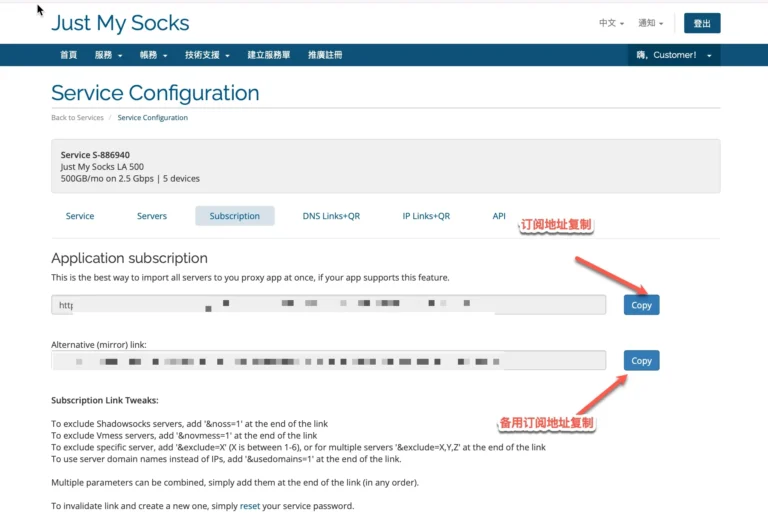Expand the 通知 notifications dropdown
This screenshot has width=768, height=529.
650,23
